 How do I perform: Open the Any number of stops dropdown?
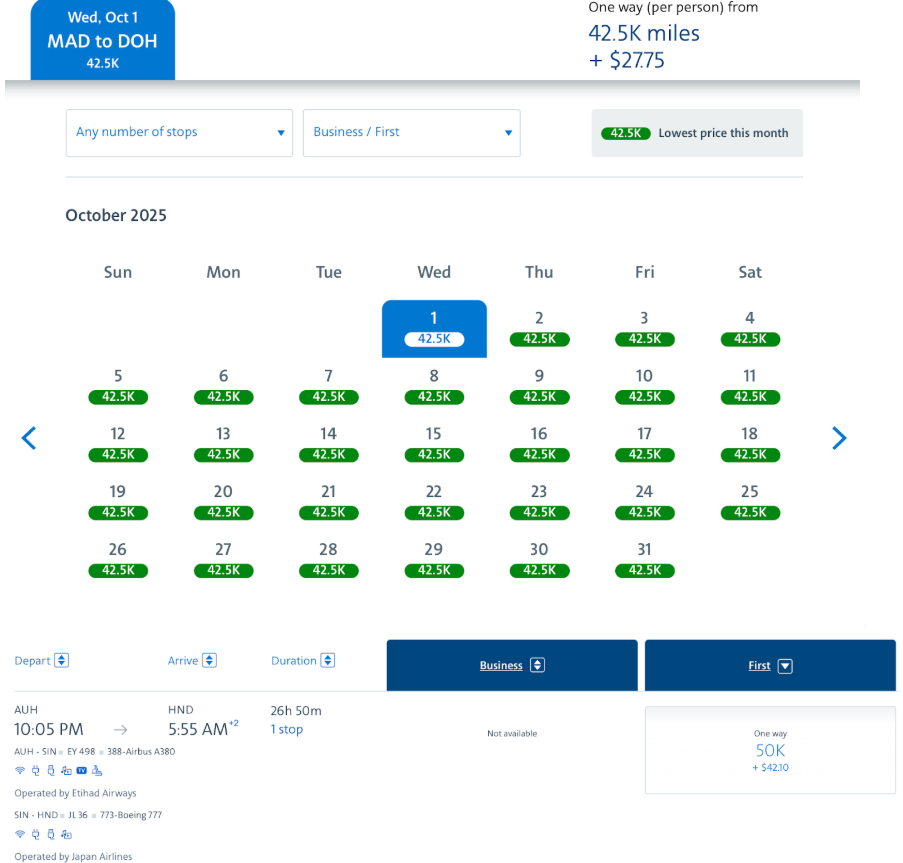[179, 133]
